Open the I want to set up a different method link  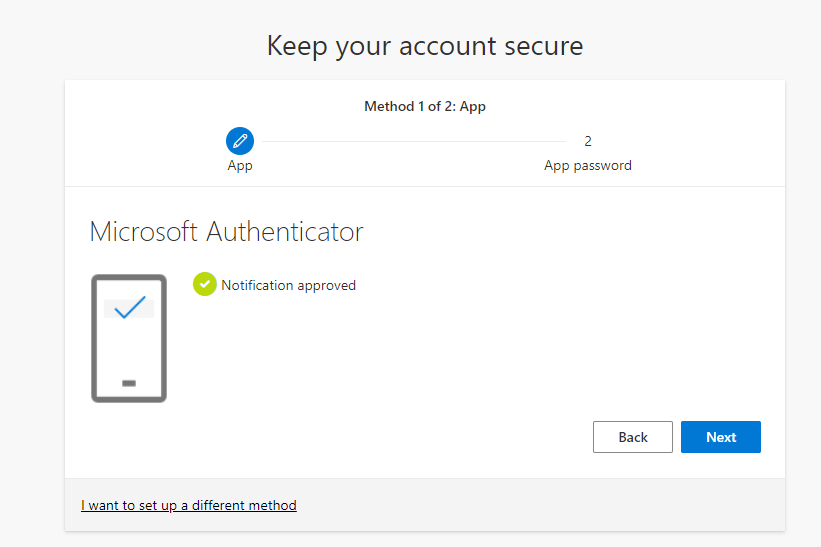click(x=188, y=505)
